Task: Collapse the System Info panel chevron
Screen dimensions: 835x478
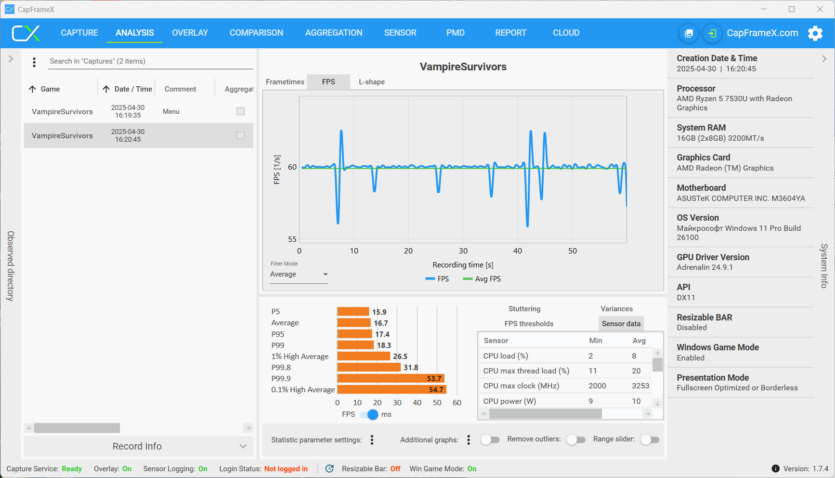Action: coord(824,59)
